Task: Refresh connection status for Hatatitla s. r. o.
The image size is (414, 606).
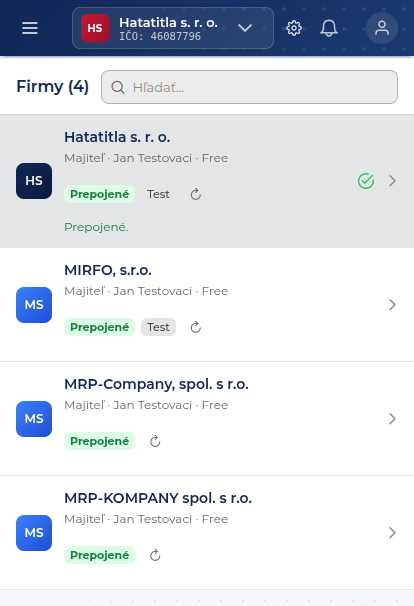Action: pyautogui.click(x=196, y=194)
